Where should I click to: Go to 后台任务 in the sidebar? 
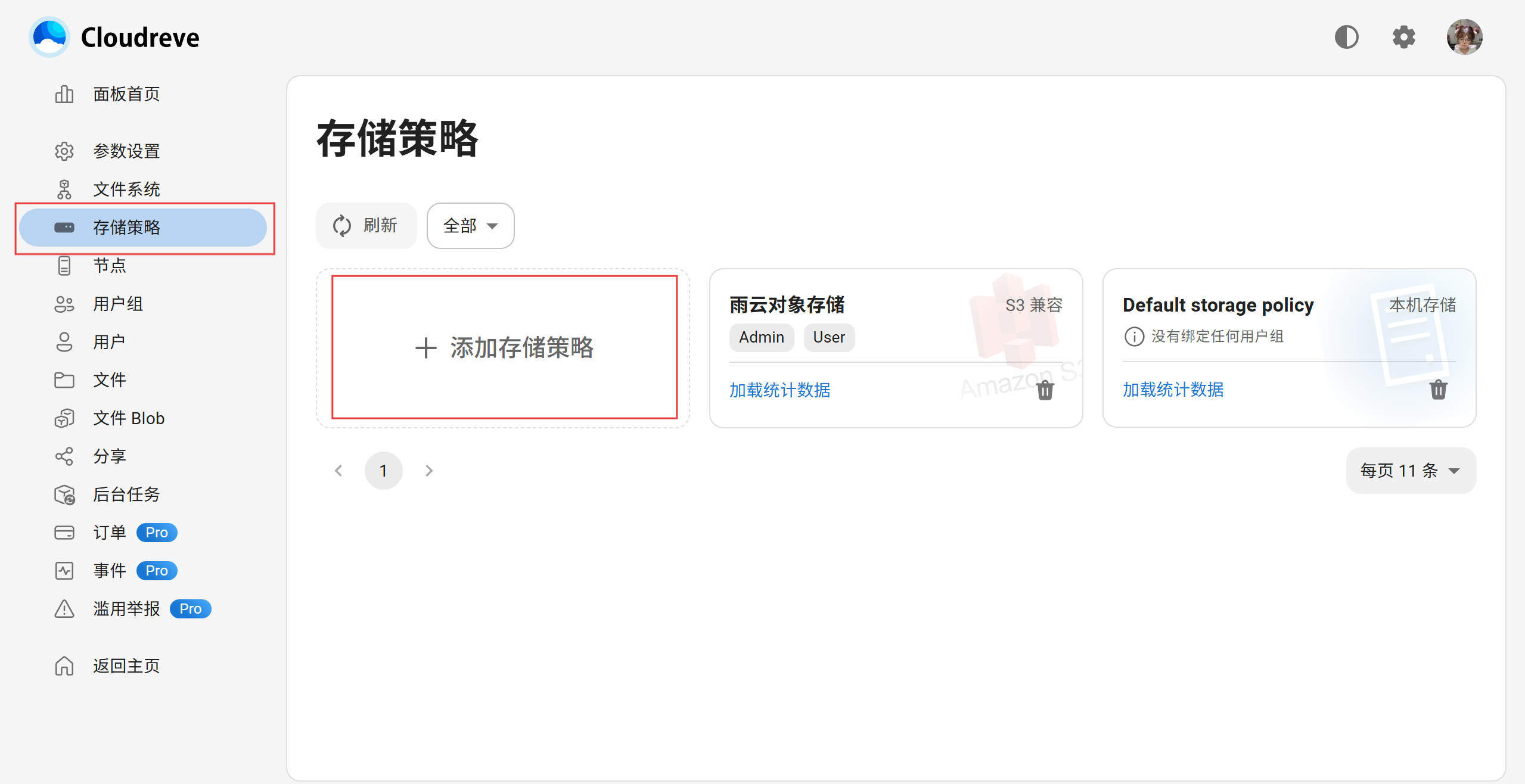(x=126, y=494)
